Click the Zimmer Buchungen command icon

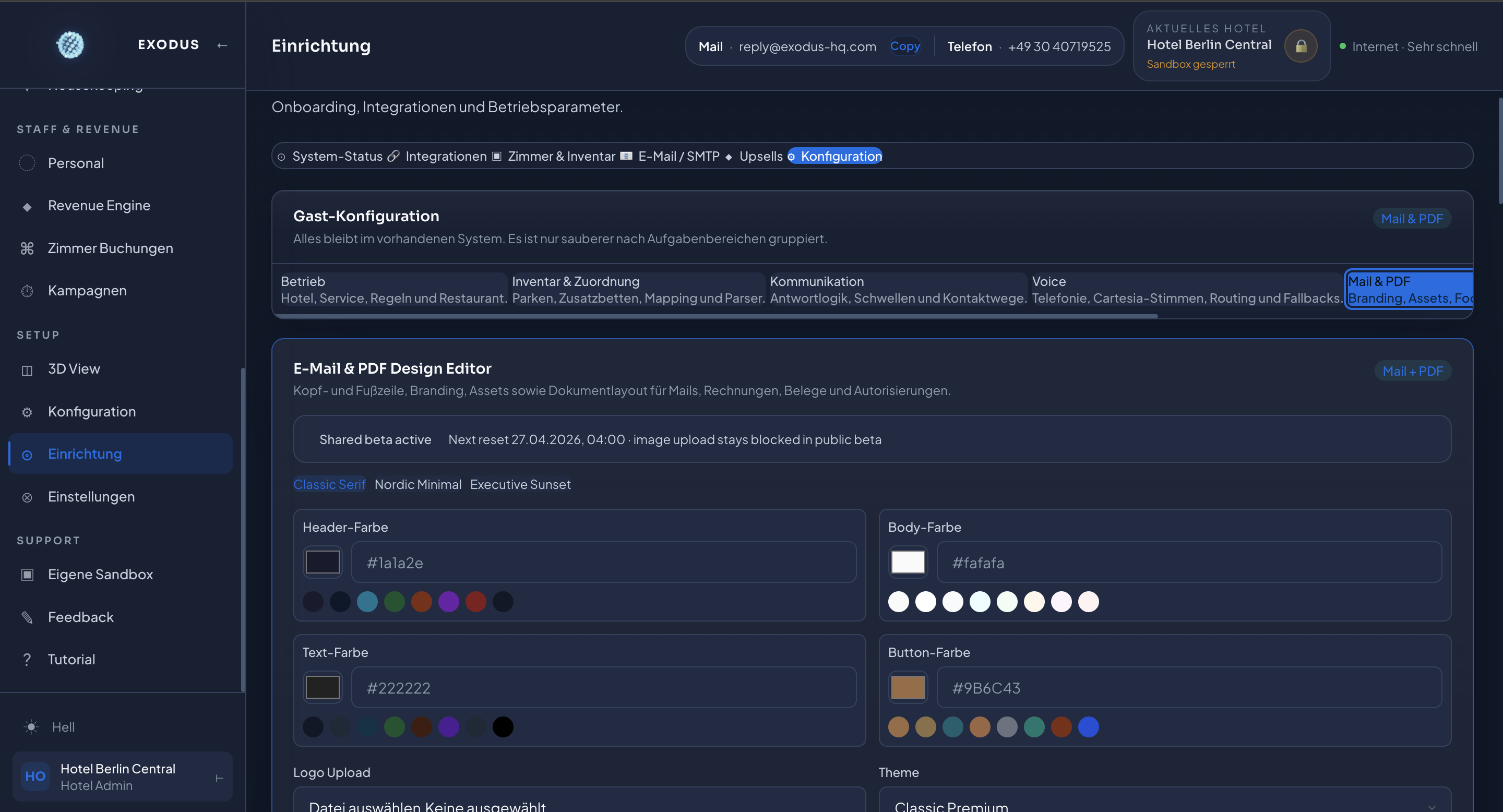(27, 248)
